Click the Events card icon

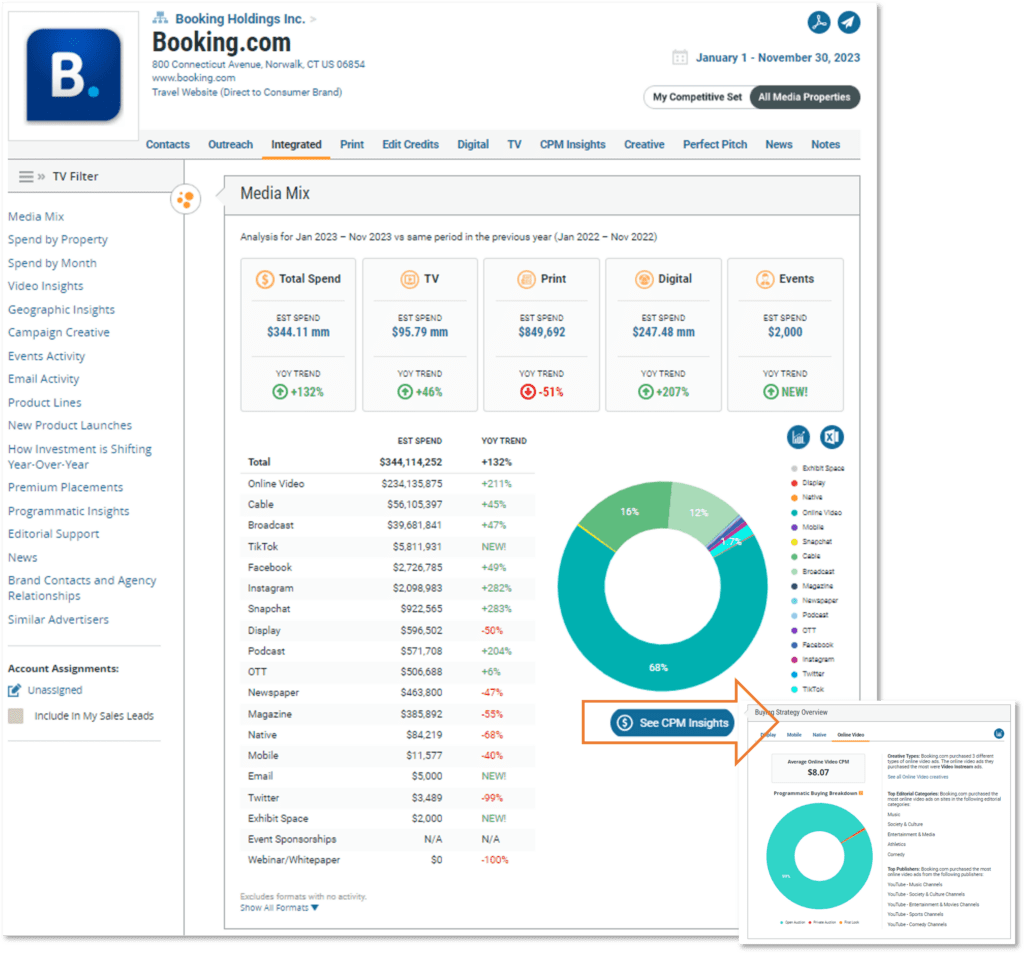765,280
